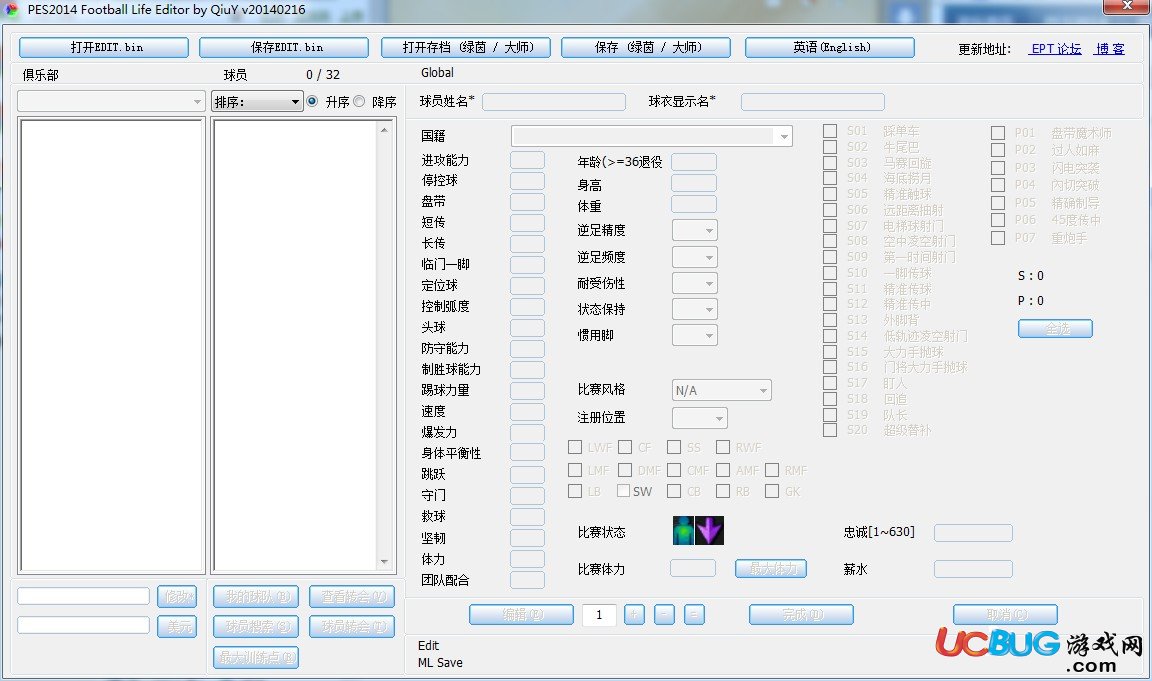This screenshot has width=1152, height=681.
Task: Open the 注册位置 registered position dropdown
Action: pos(700,418)
